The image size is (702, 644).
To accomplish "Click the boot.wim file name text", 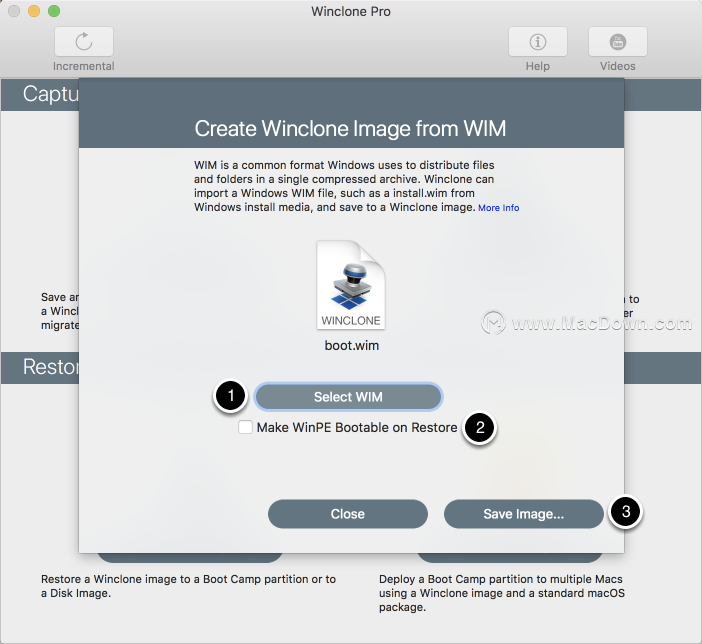I will (352, 346).
